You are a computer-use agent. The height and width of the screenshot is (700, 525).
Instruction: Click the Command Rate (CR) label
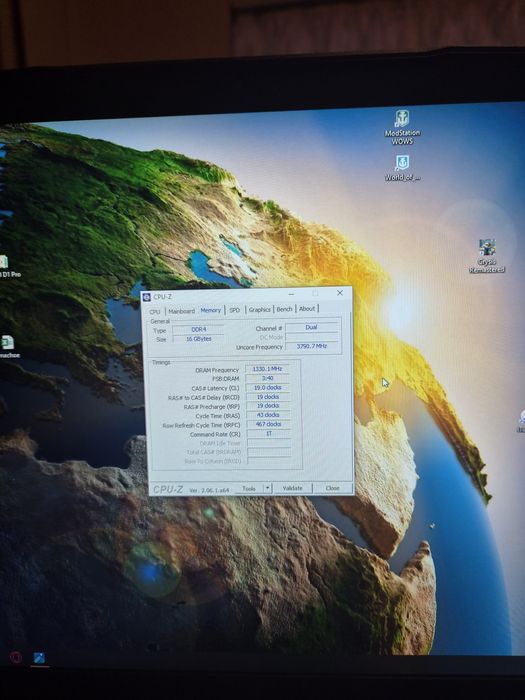pyautogui.click(x=215, y=434)
